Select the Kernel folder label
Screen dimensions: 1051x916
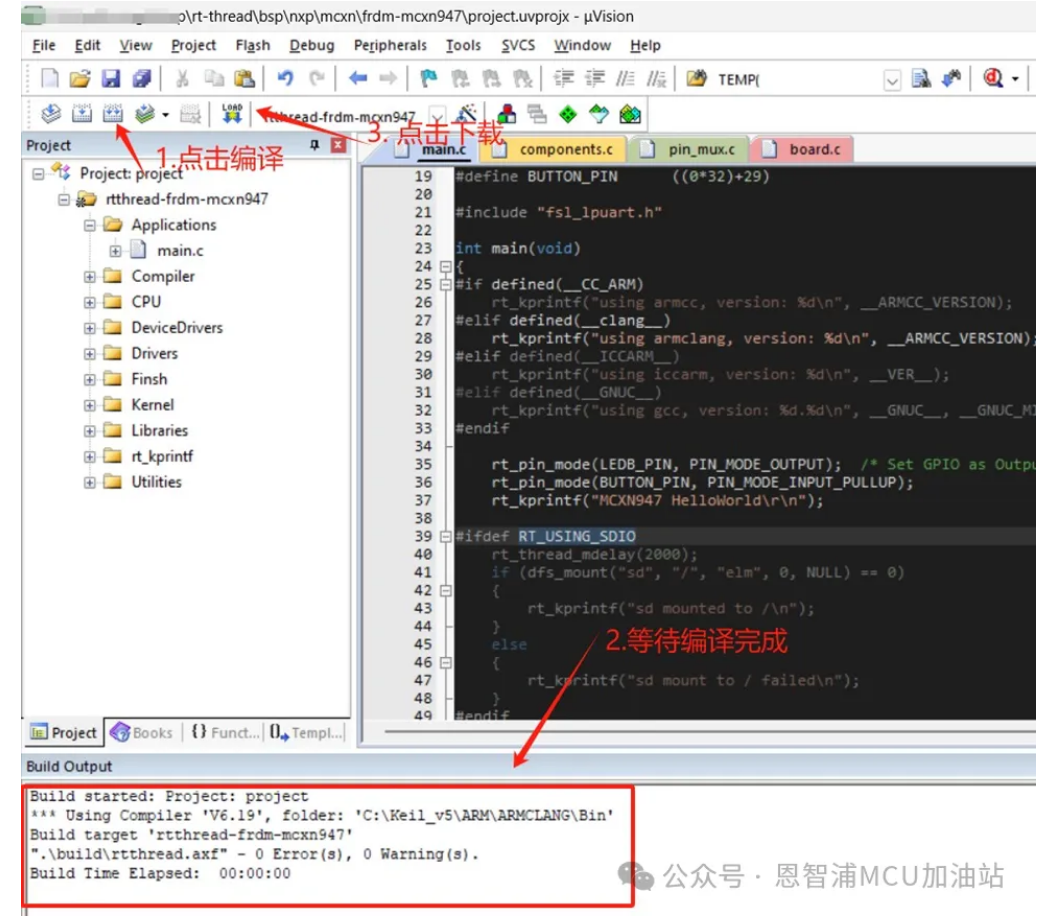[153, 405]
